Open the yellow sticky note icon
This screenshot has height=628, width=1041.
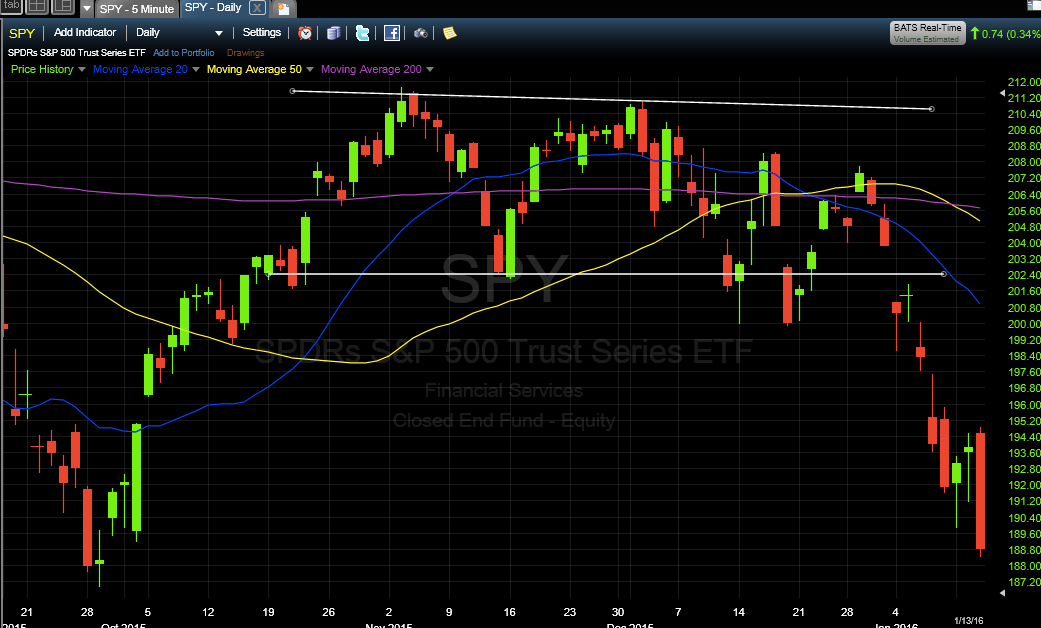449,33
